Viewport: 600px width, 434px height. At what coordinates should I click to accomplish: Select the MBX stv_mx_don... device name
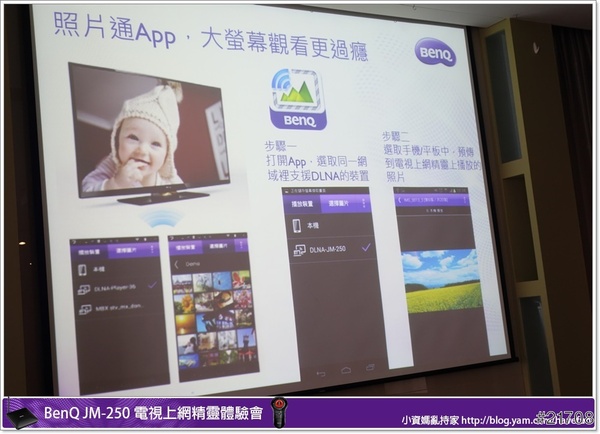click(119, 307)
